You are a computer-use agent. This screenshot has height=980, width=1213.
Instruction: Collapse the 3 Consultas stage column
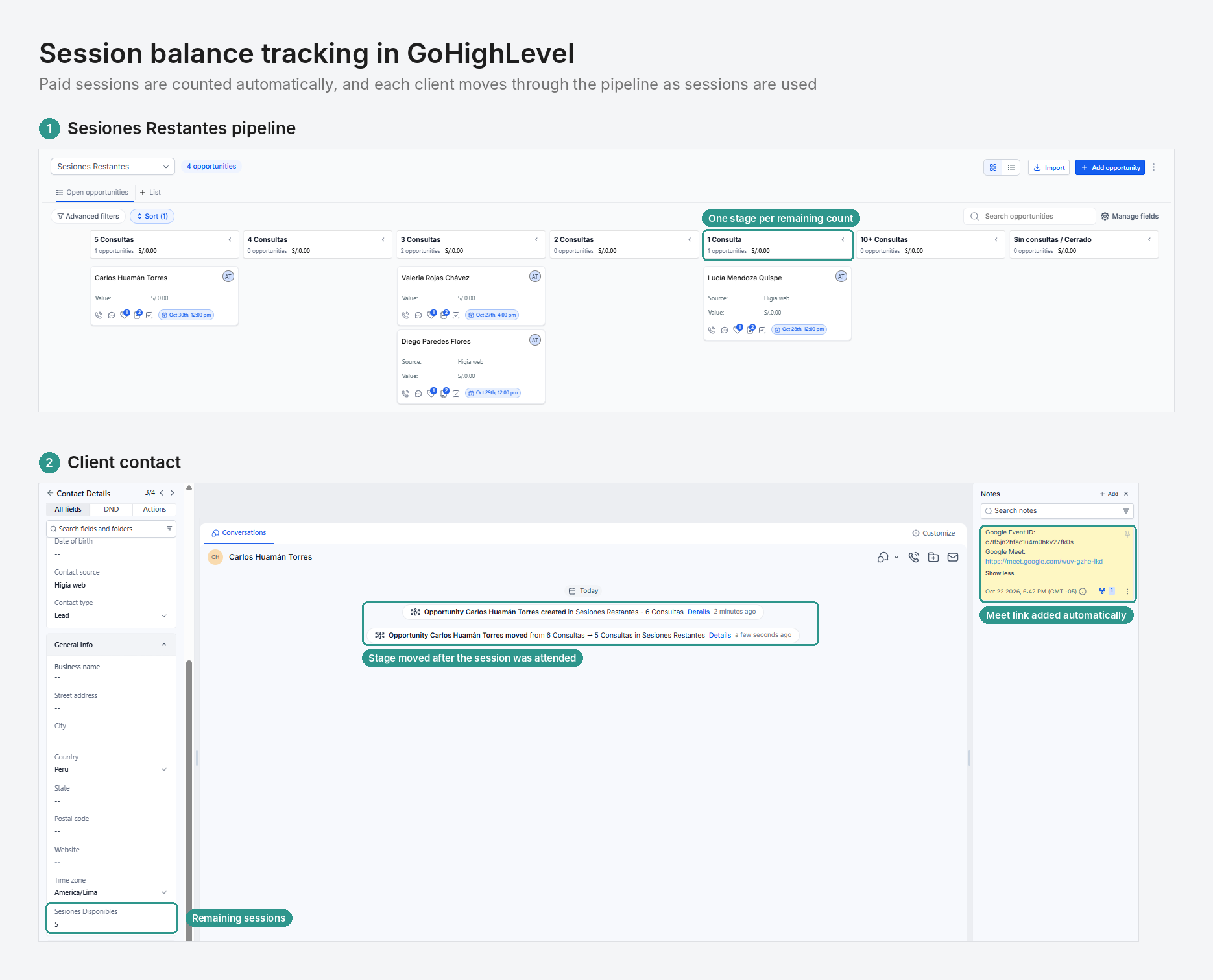(x=537, y=240)
